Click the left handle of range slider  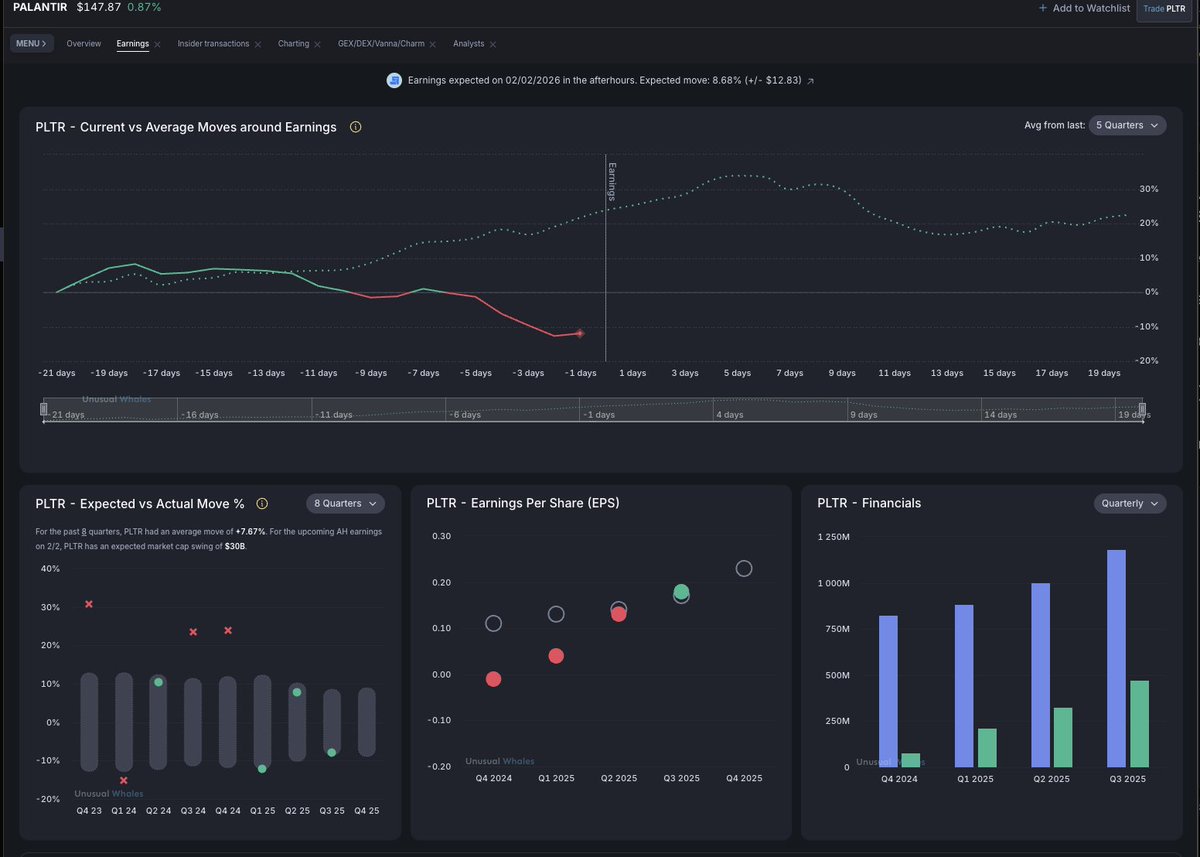click(x=43, y=409)
